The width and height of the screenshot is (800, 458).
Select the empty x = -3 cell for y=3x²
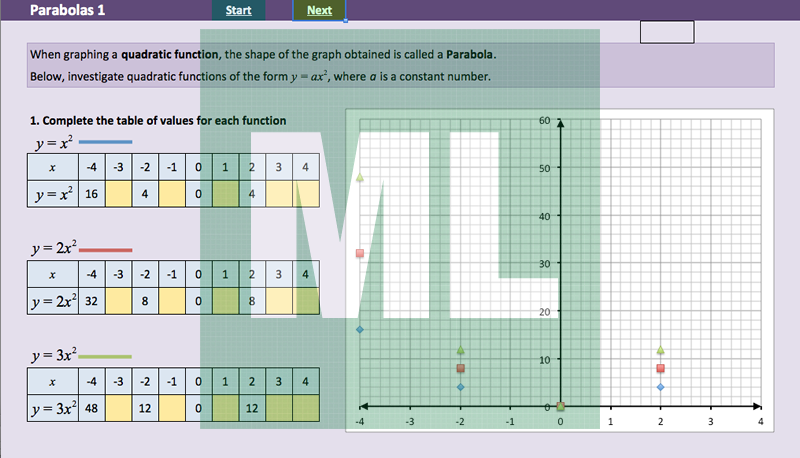[119, 408]
